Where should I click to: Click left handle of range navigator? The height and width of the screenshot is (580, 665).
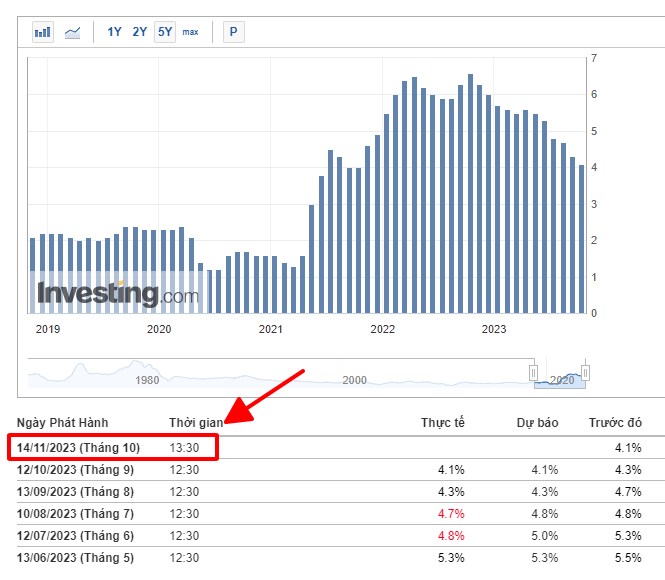pos(534,373)
